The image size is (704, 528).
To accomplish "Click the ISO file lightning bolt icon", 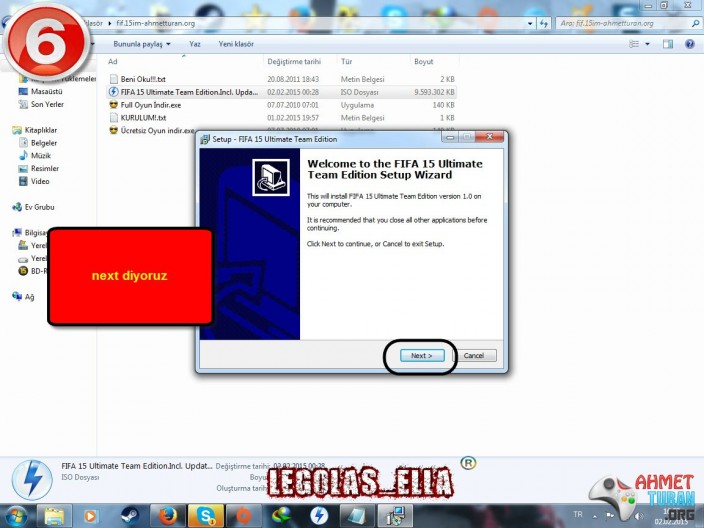I will 114,92.
